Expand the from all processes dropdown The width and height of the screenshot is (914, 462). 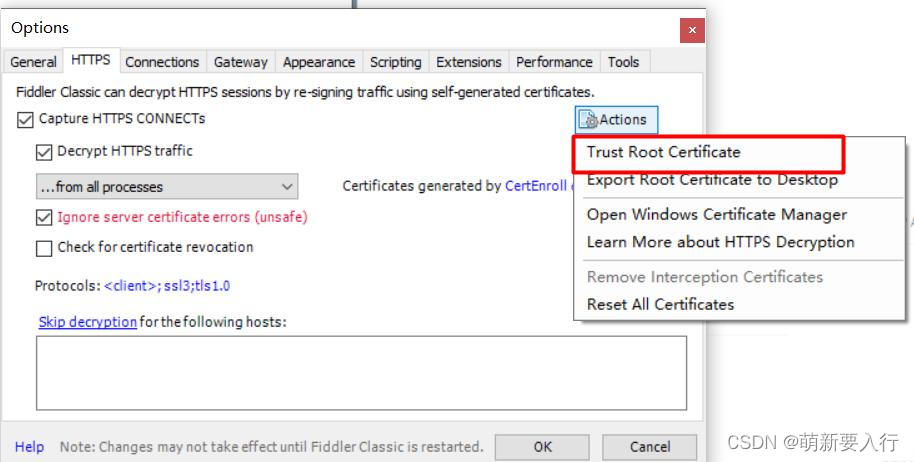point(167,187)
